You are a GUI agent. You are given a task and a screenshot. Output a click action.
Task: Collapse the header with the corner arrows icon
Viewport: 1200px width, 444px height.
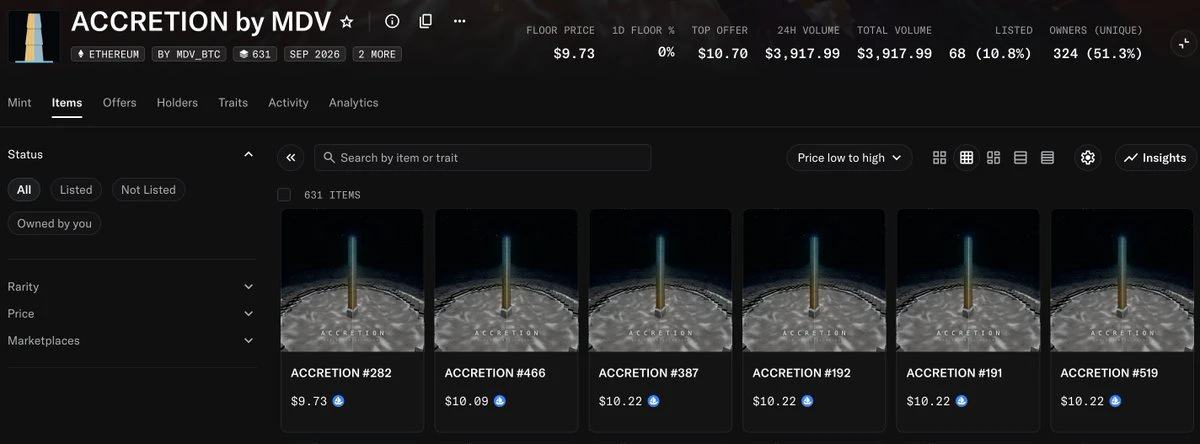1182,43
